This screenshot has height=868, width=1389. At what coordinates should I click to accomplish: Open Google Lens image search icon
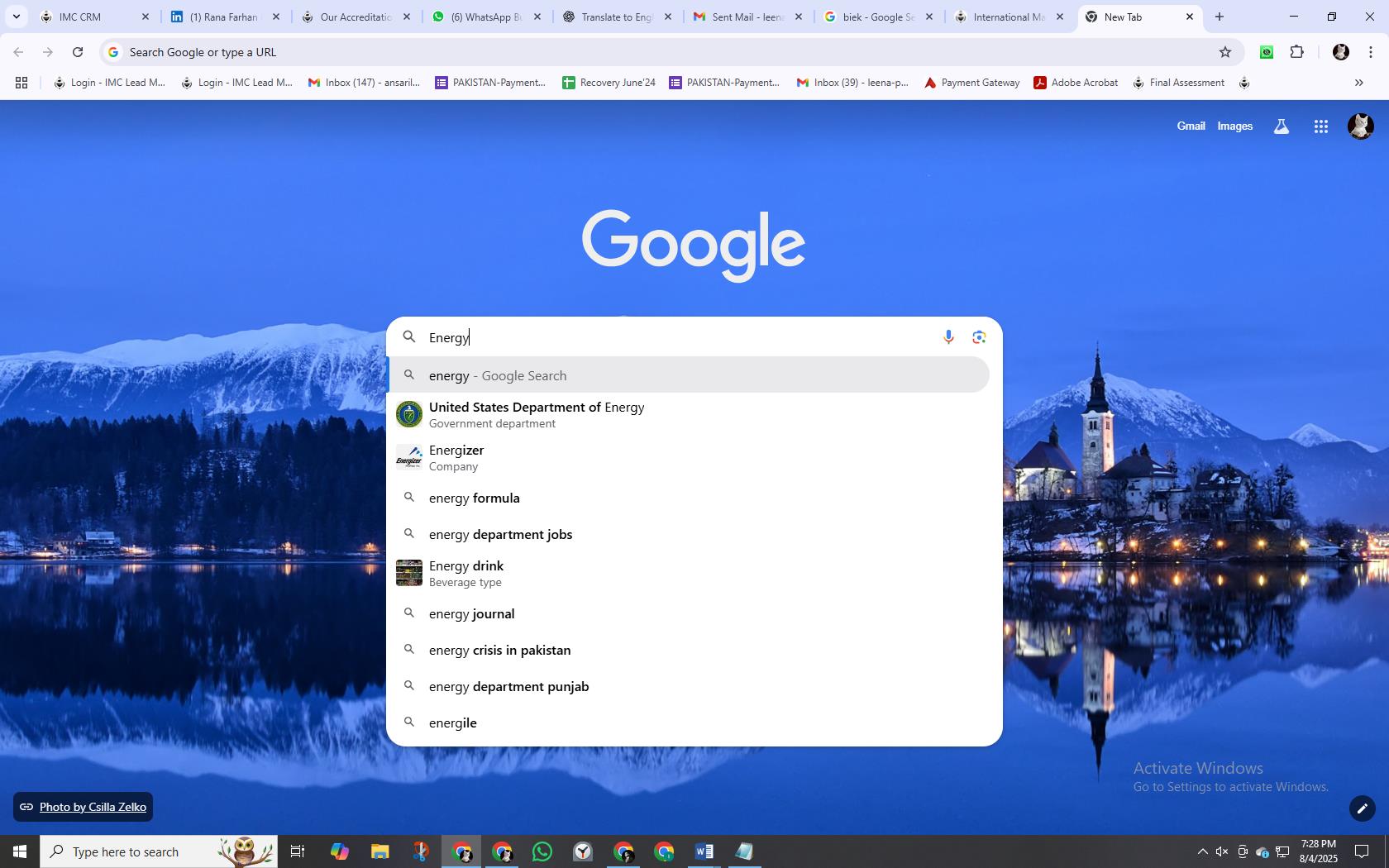point(979,337)
